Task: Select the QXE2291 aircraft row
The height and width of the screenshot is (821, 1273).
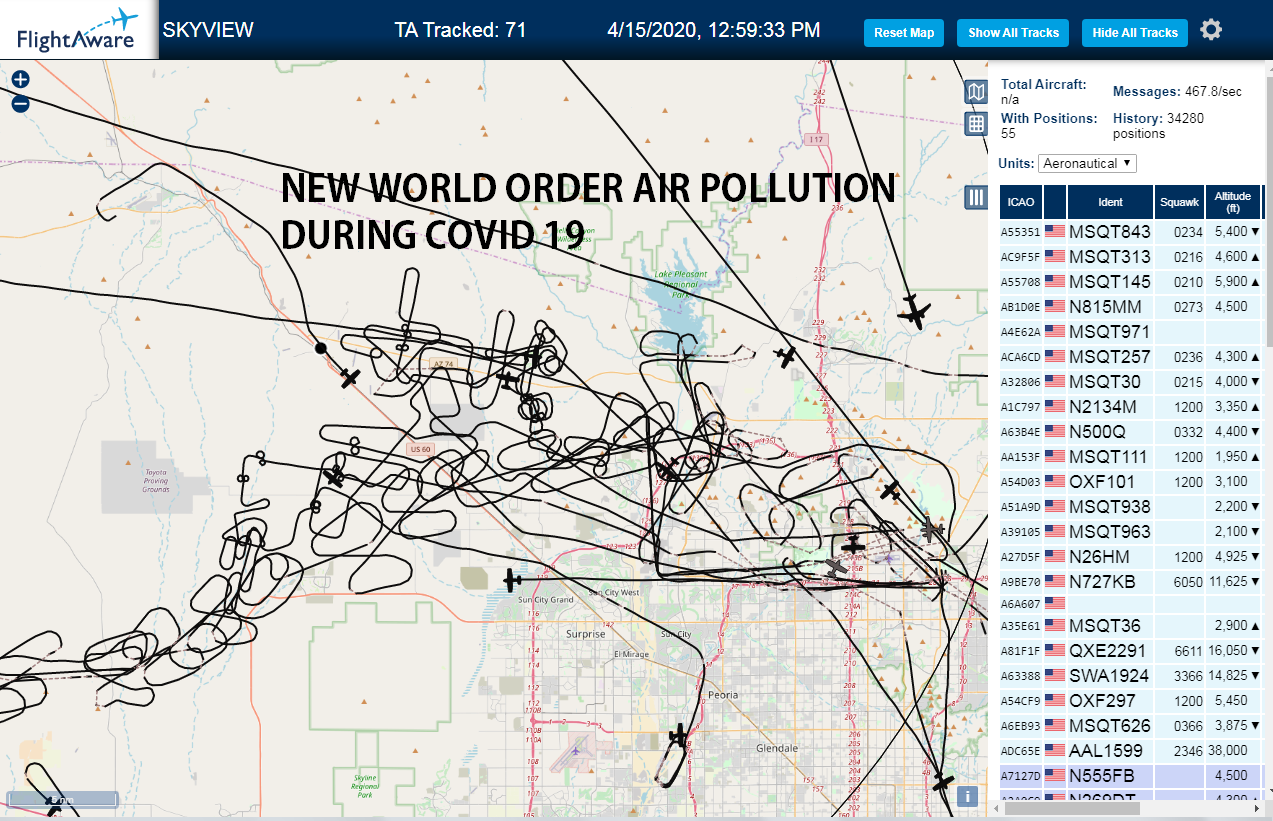Action: 1130,651
